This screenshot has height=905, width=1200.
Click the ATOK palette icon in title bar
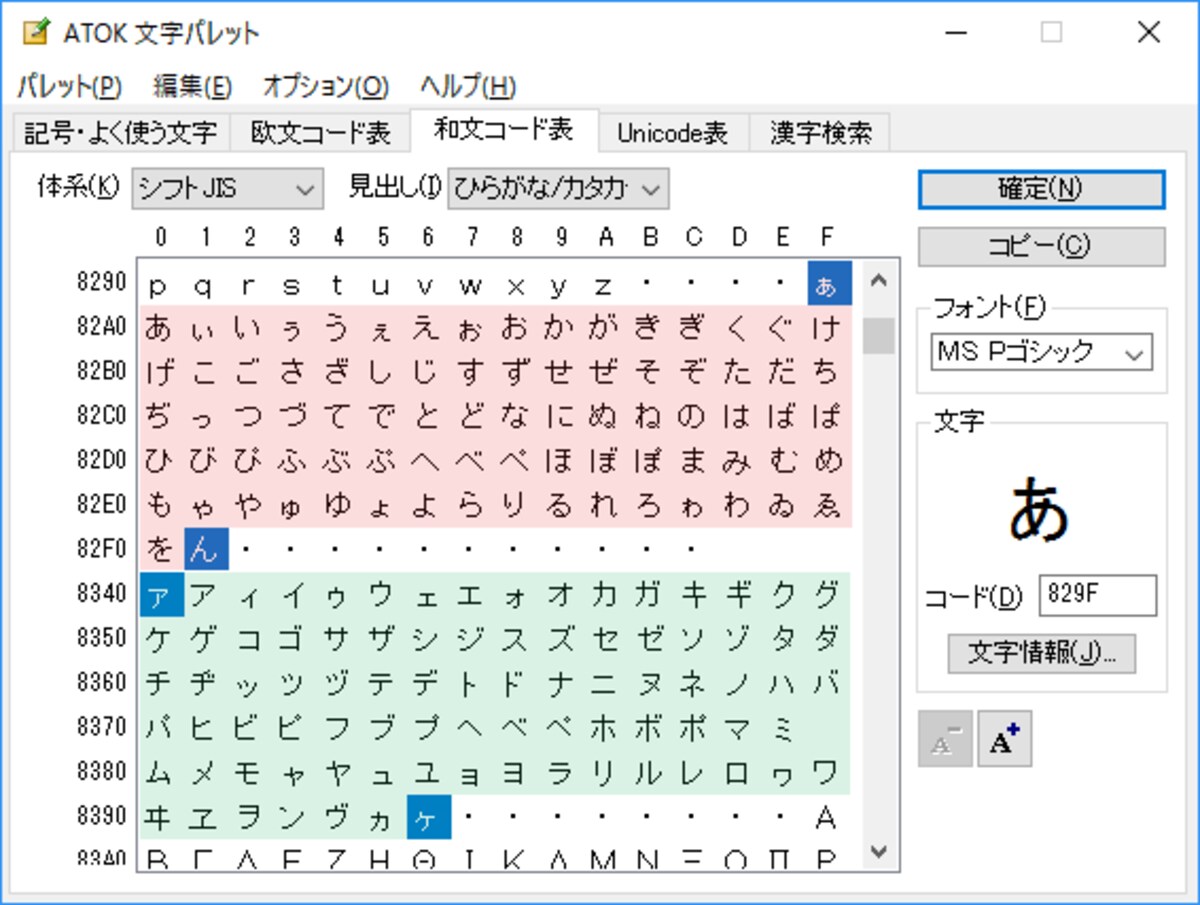point(36,32)
